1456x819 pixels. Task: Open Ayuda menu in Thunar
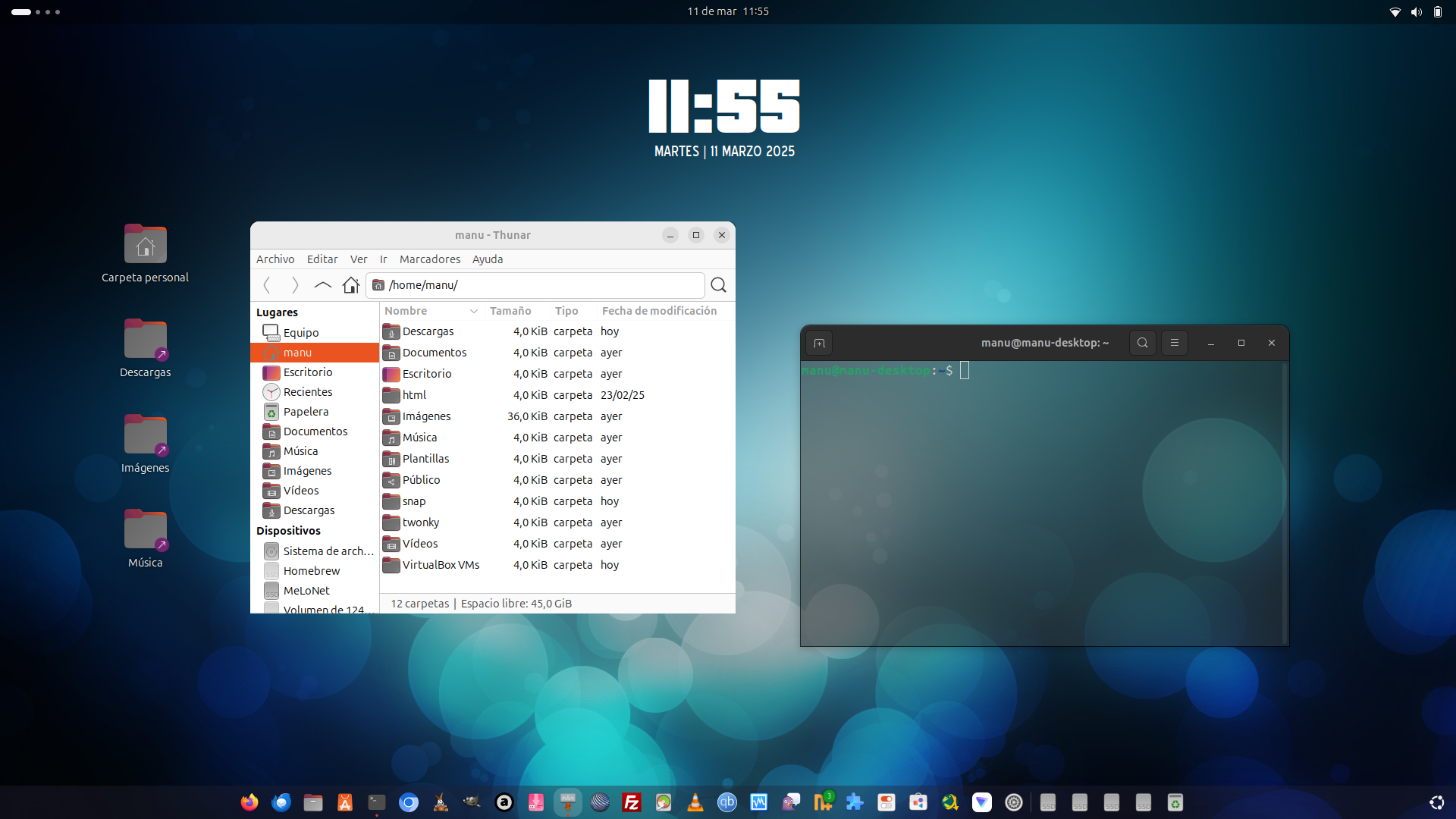pyautogui.click(x=488, y=259)
